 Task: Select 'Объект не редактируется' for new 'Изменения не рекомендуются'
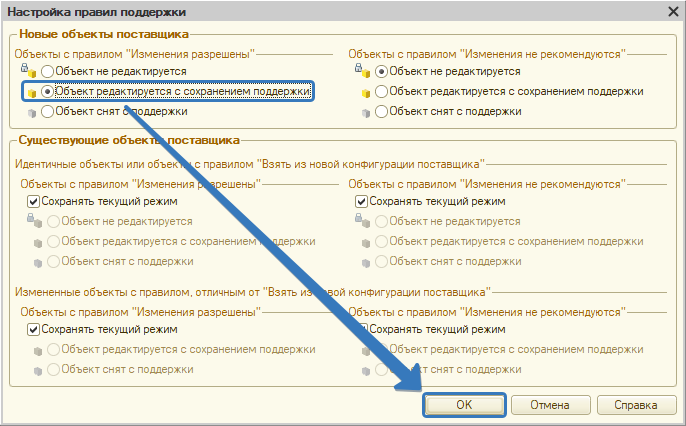tap(381, 71)
